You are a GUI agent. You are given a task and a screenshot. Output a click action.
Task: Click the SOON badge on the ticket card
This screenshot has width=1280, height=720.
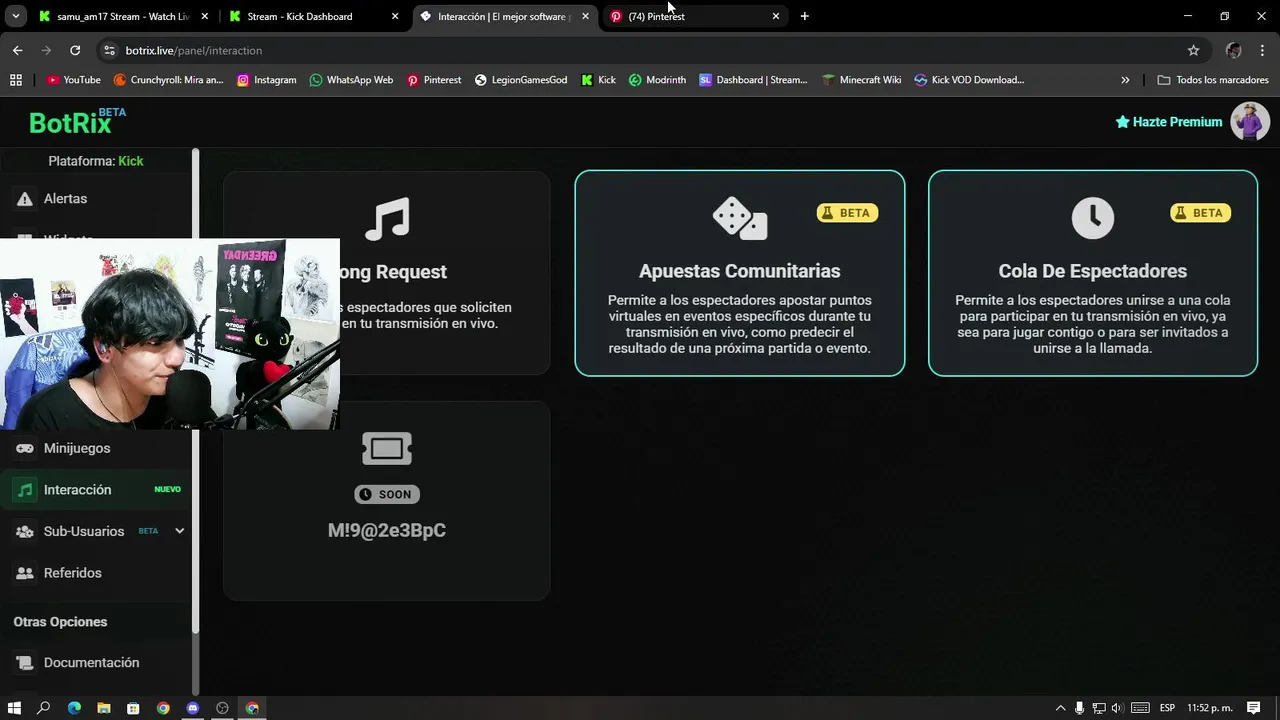coord(387,494)
